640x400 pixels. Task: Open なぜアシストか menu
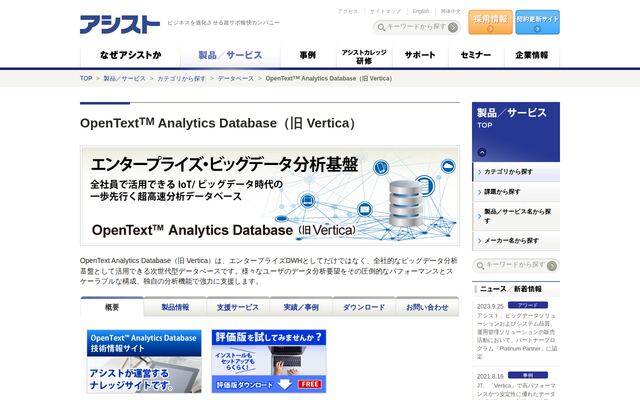[131, 55]
